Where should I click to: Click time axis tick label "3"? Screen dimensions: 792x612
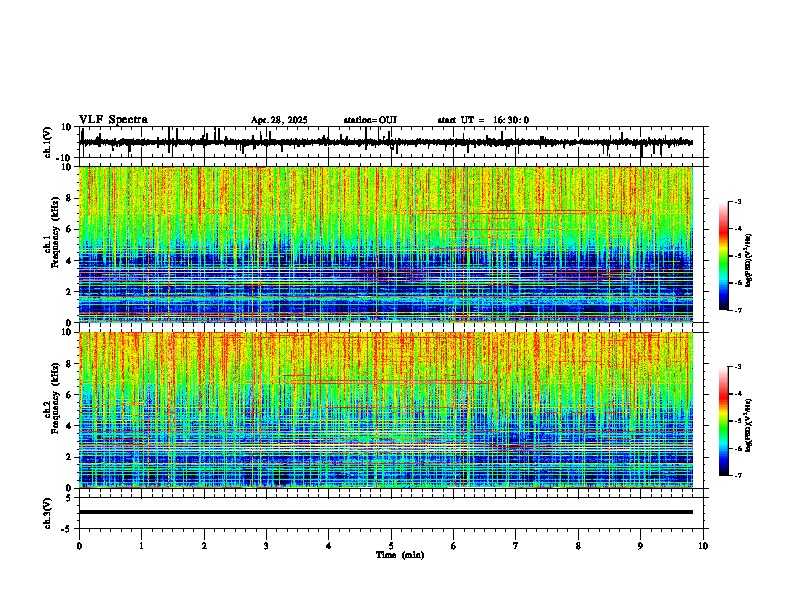266,546
